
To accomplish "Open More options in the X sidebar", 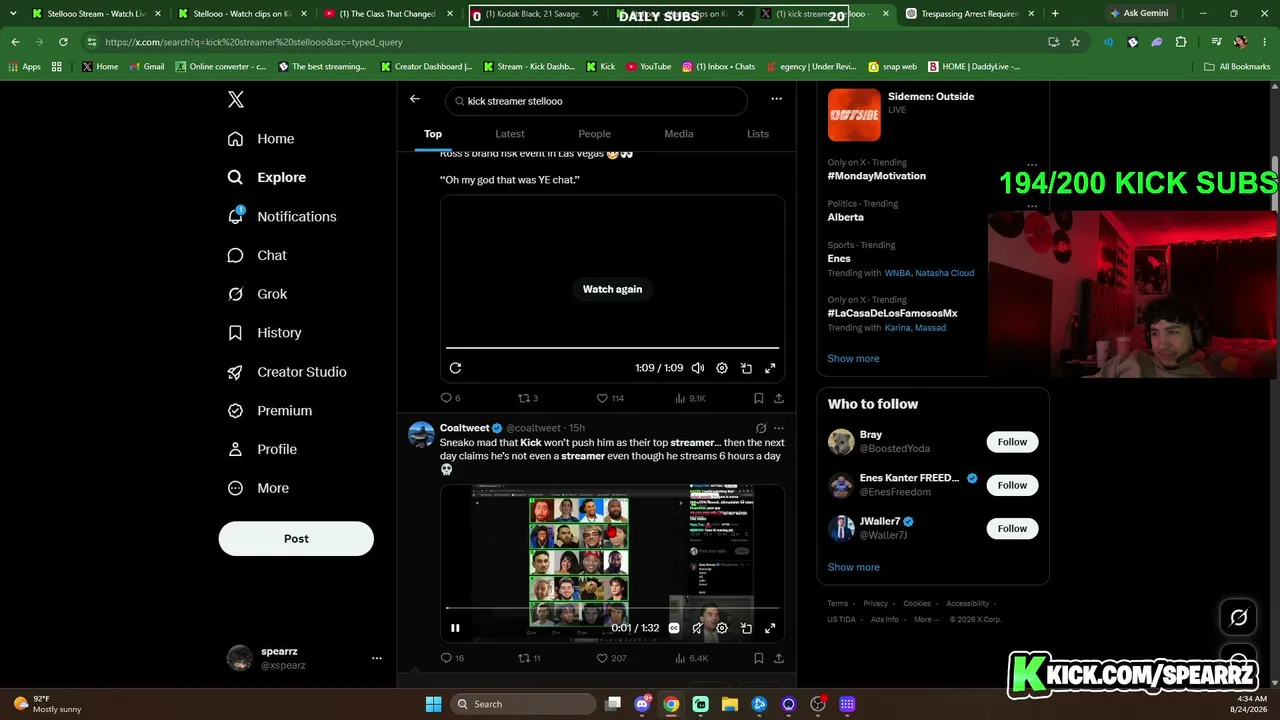I will 258,488.
